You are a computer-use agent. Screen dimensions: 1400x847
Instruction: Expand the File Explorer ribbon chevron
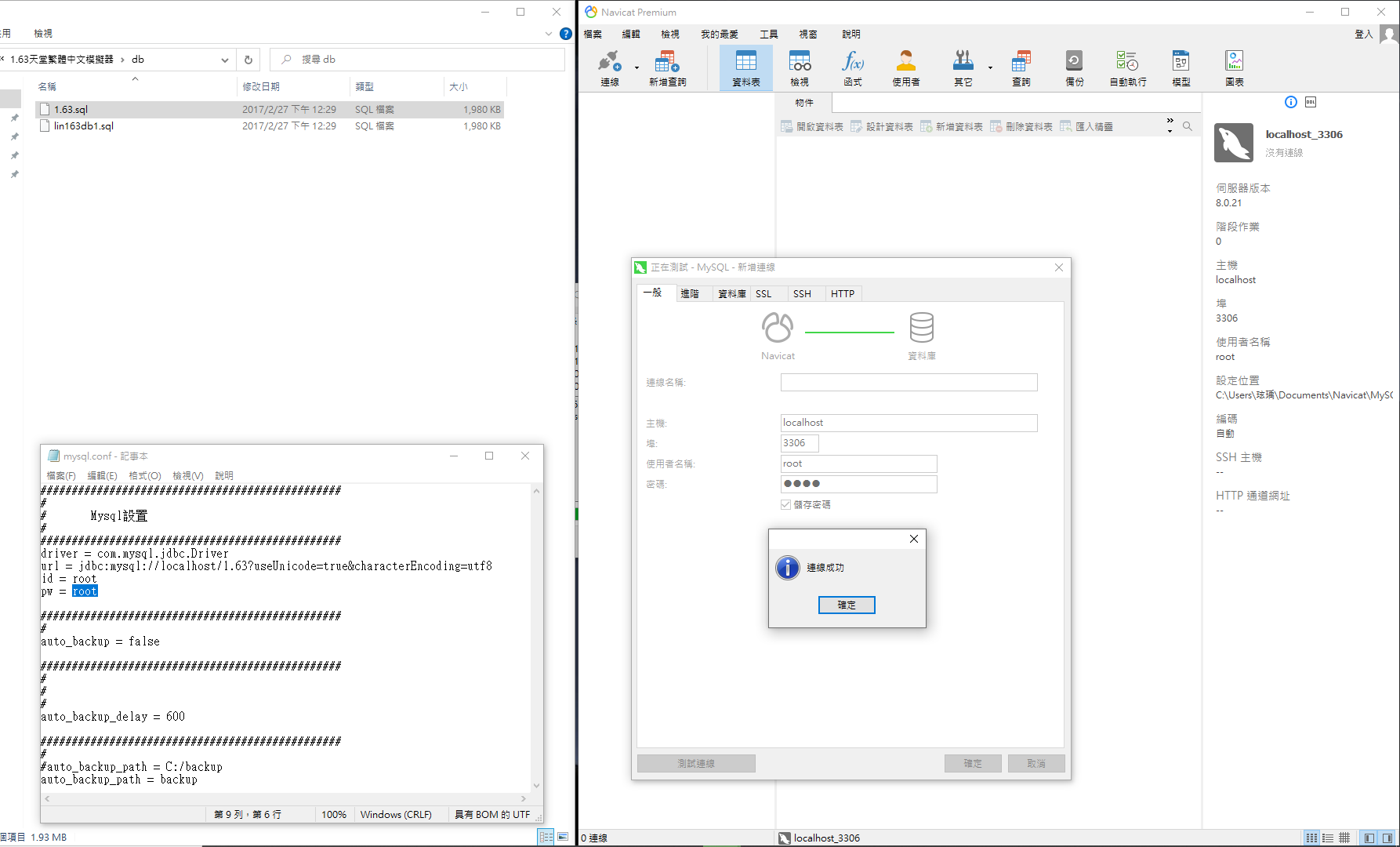[549, 34]
